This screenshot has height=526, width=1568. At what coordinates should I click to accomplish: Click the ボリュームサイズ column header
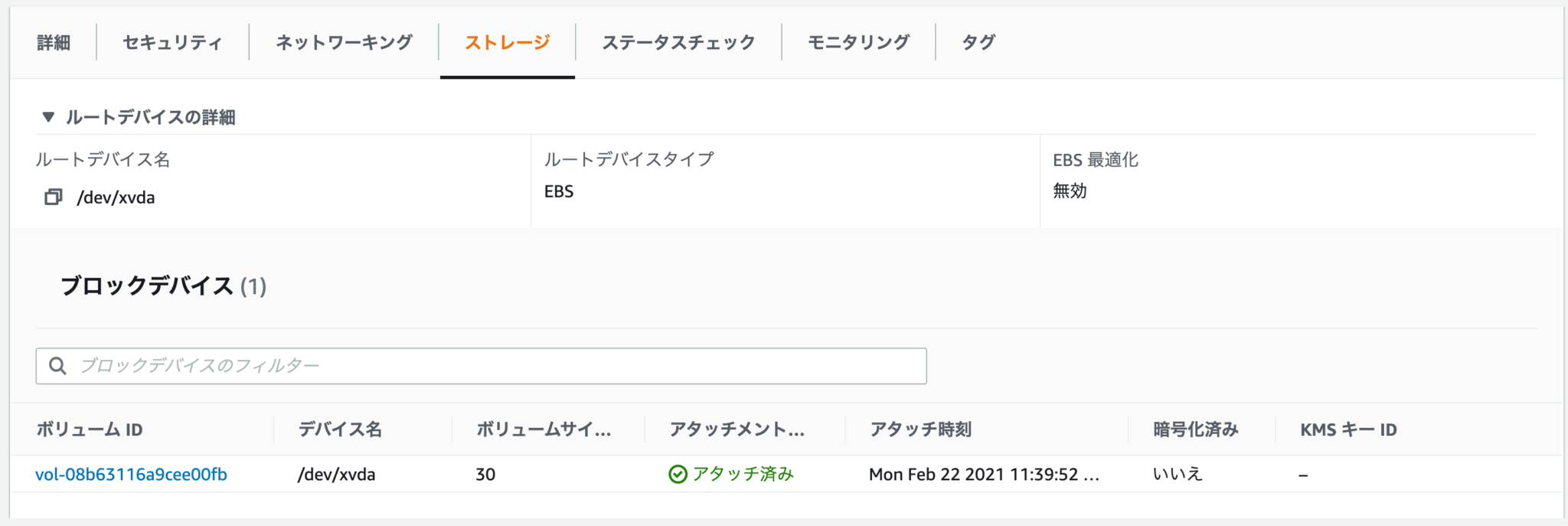543,430
